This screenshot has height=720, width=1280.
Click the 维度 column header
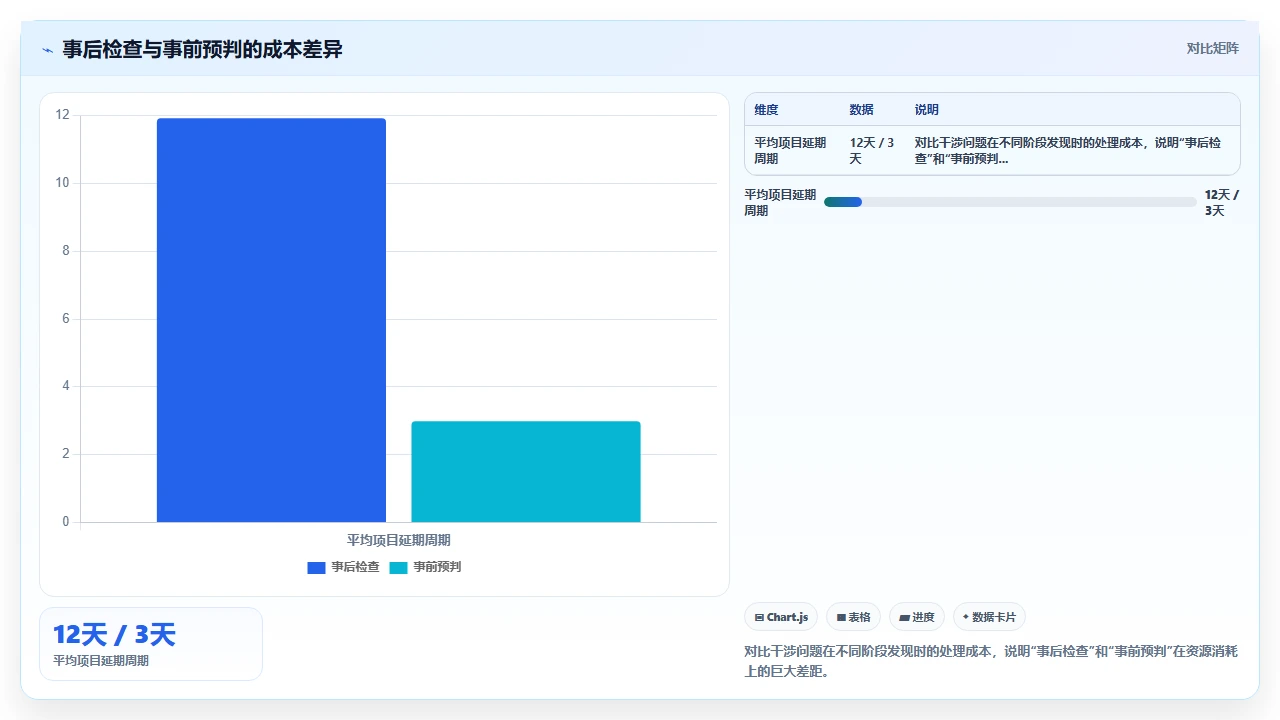[x=766, y=110]
